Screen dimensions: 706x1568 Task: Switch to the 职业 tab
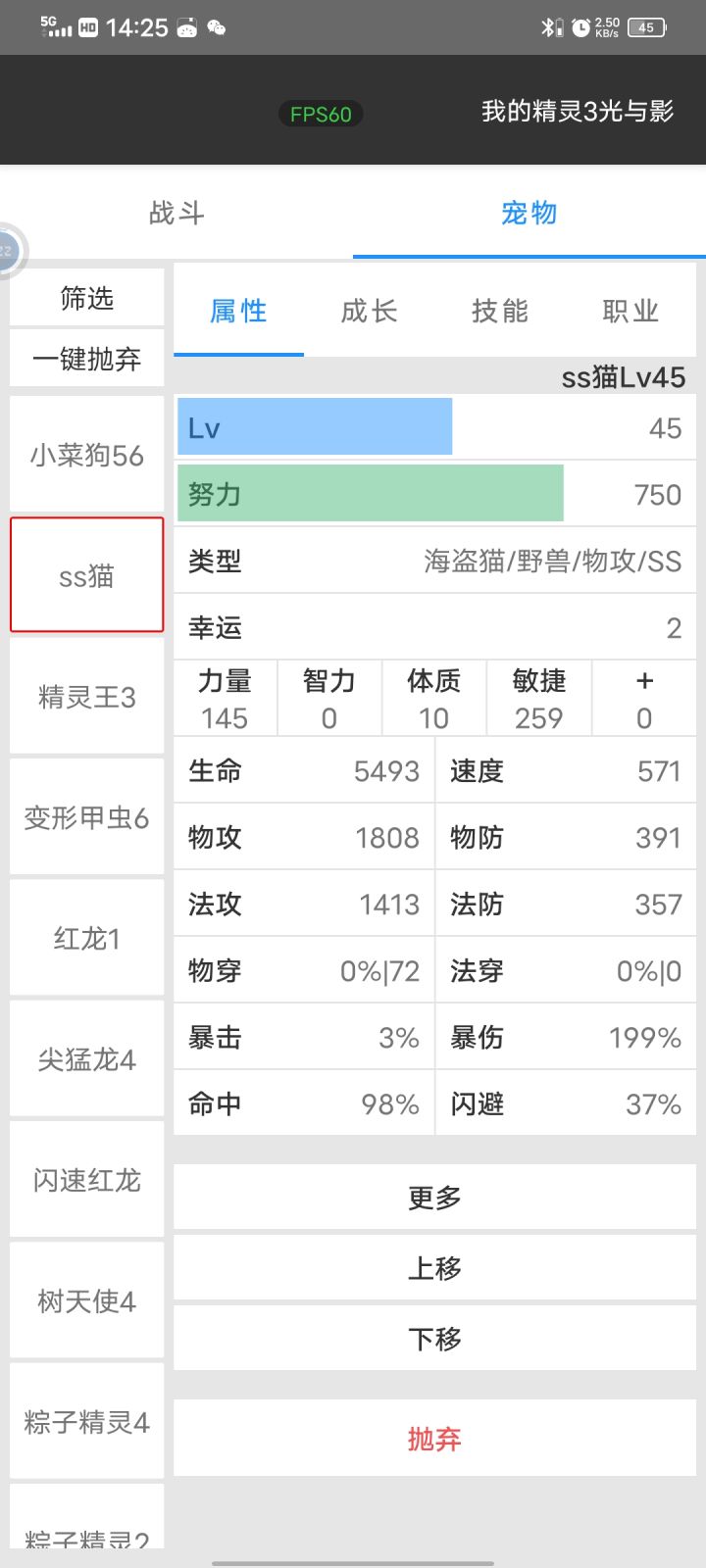coord(630,312)
